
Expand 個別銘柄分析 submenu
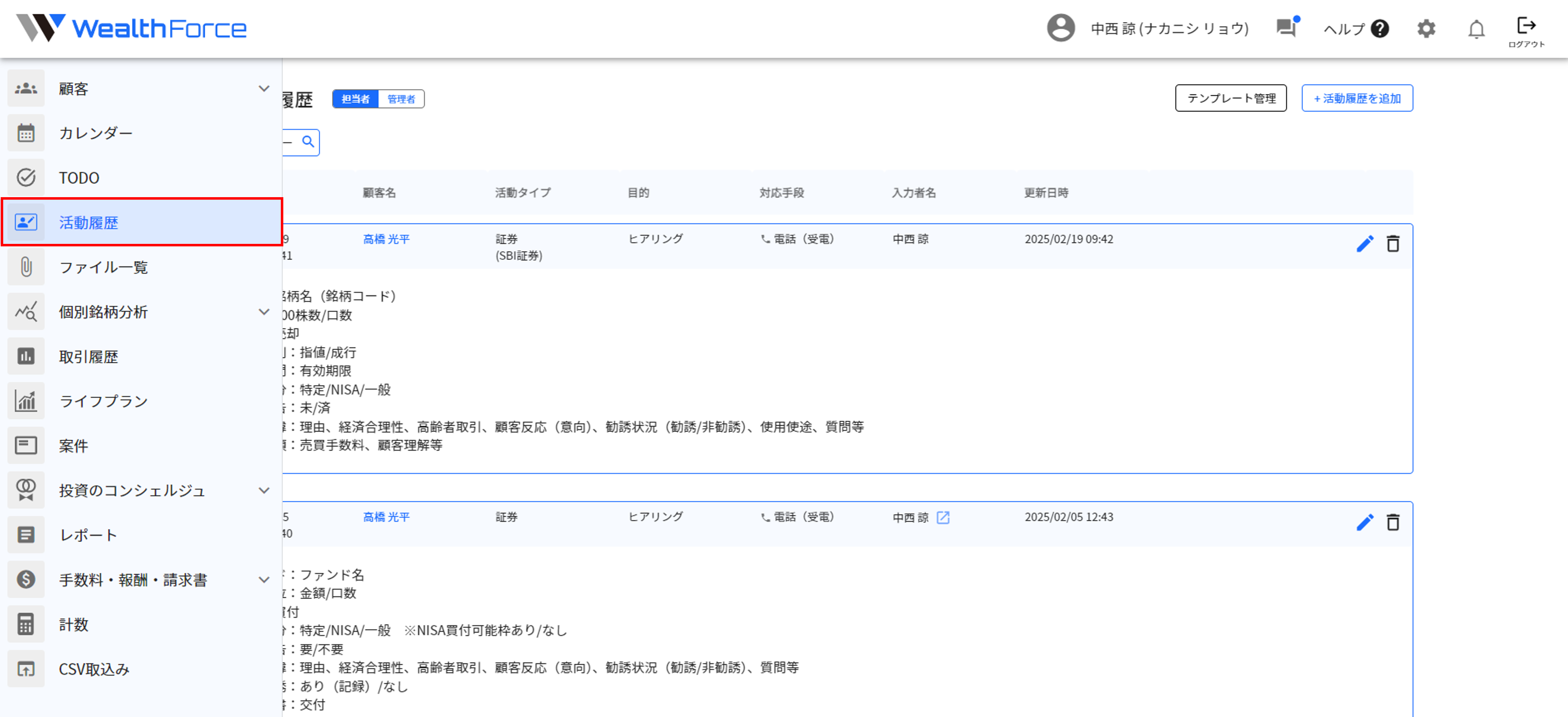click(264, 312)
